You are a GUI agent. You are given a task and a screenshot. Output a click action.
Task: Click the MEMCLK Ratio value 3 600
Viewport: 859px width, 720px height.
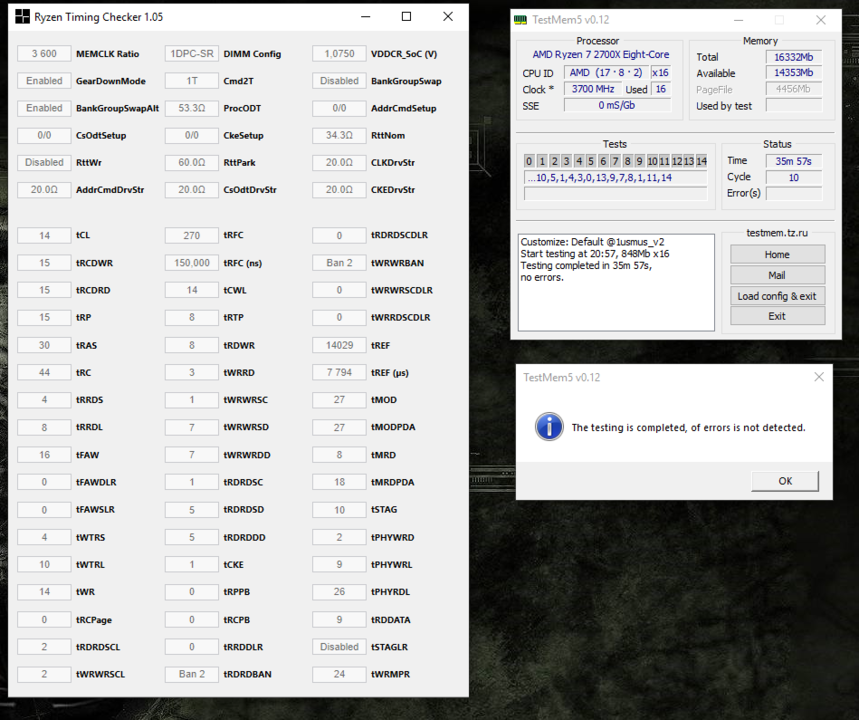pyautogui.click(x=44, y=54)
